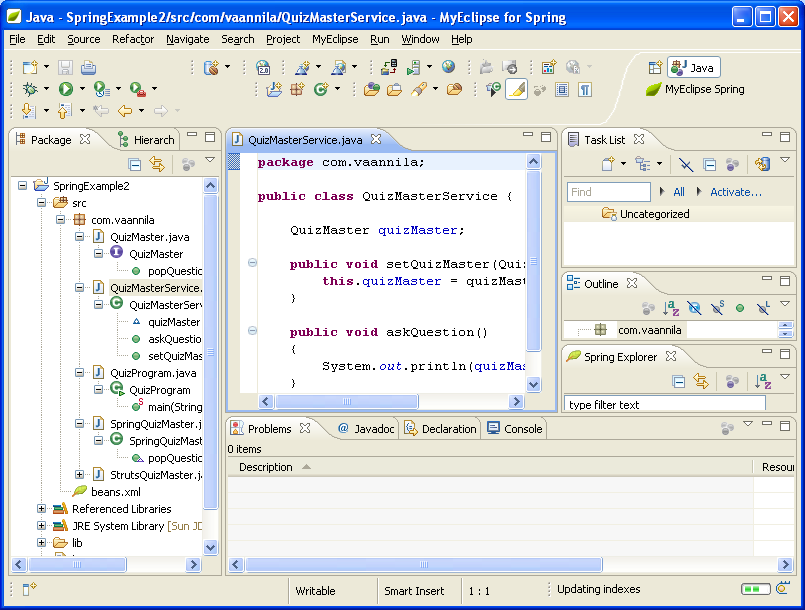Screen dimensions: 805x610
Task: Click the Search flashlight icon
Action: (x=418, y=89)
